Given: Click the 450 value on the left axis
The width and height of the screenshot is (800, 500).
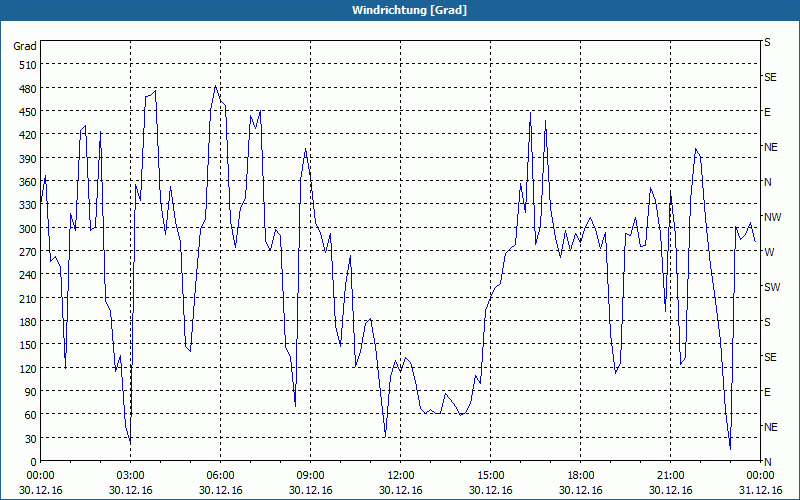Looking at the screenshot, I should click(x=28, y=112).
